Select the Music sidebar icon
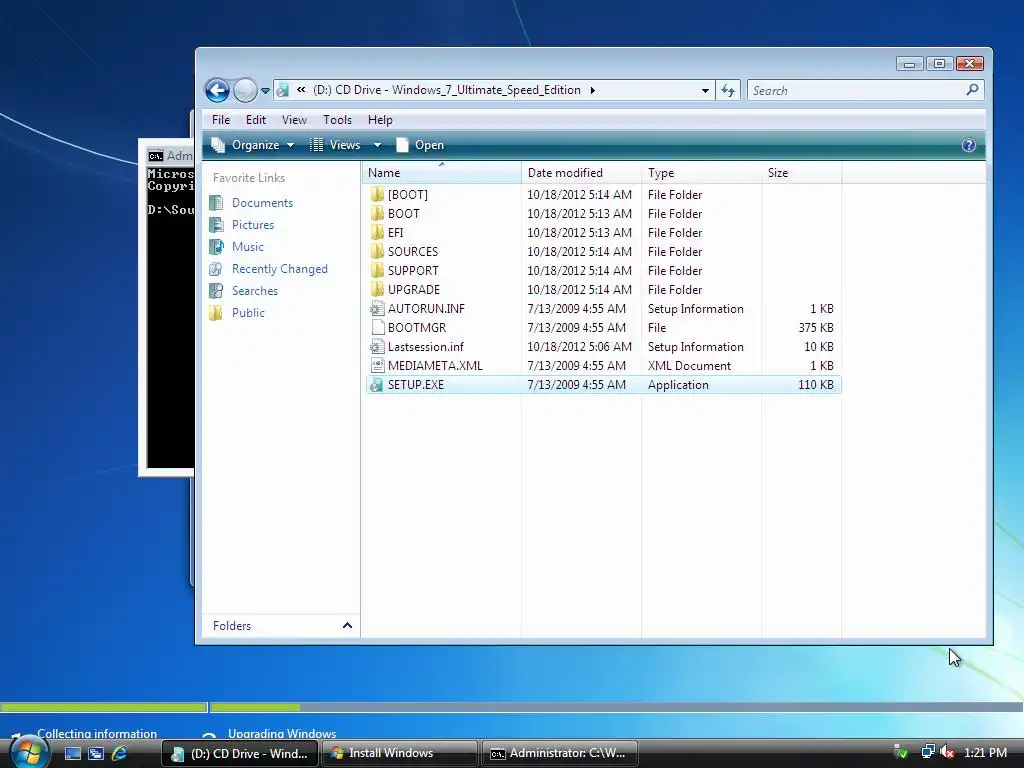The height and width of the screenshot is (768, 1024). 216,247
